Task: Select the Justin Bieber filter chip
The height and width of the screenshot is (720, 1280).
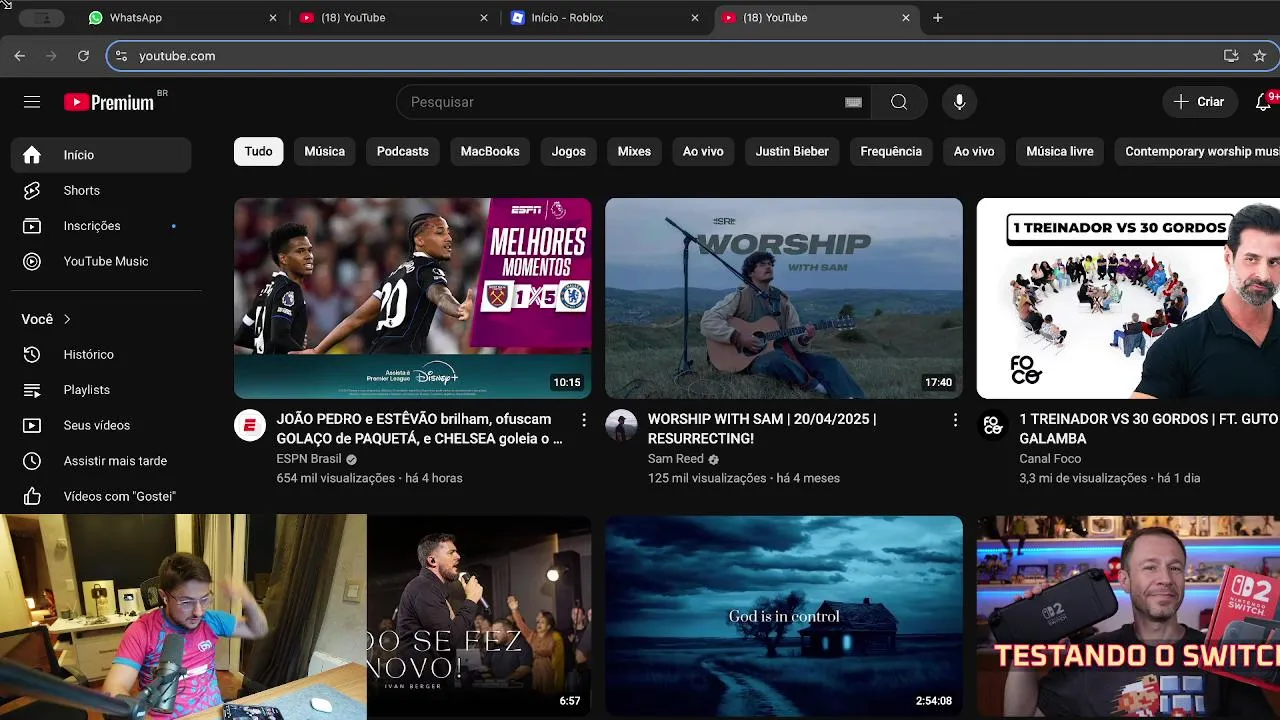Action: (792, 151)
